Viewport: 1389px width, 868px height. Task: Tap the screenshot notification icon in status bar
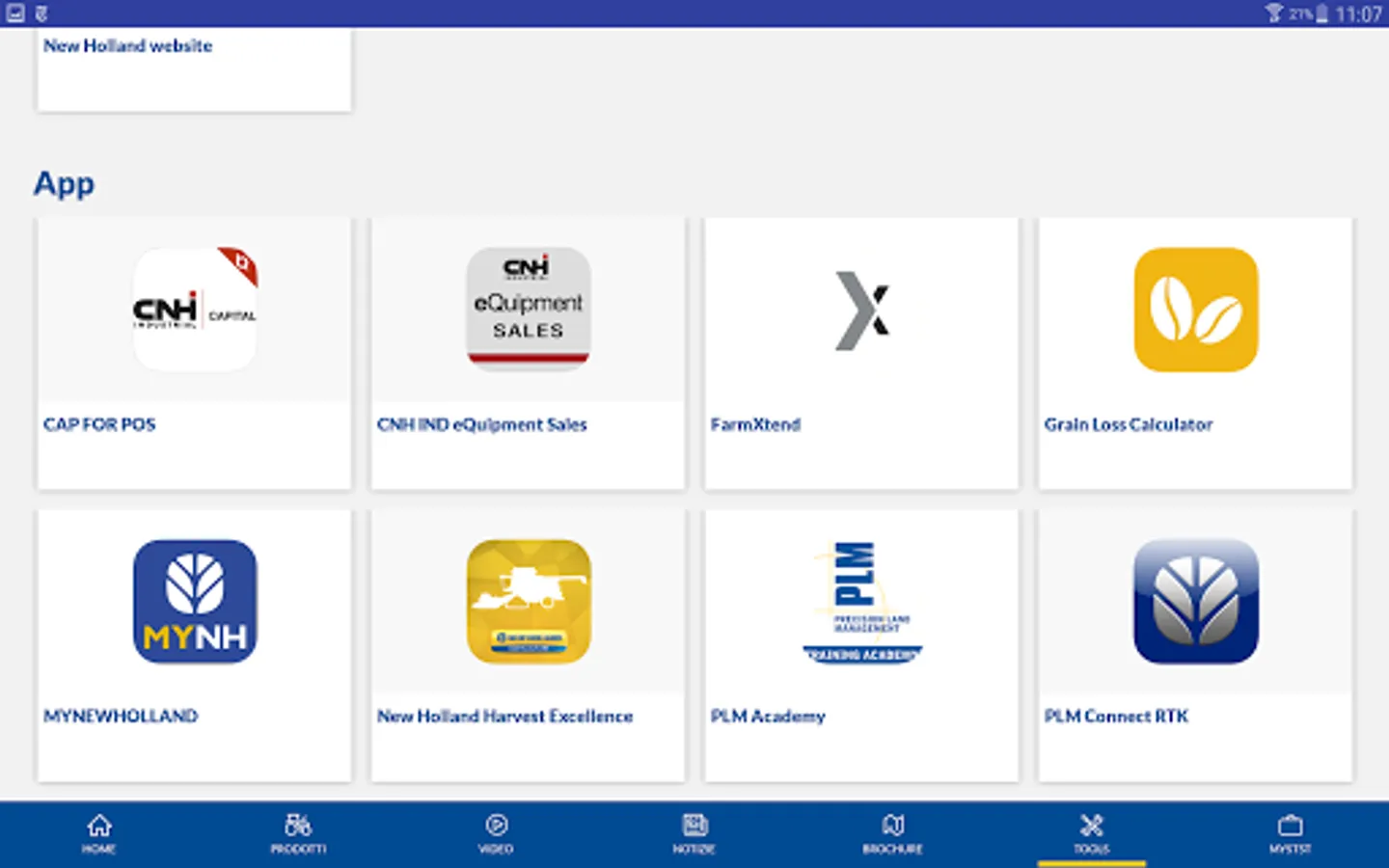(x=15, y=14)
